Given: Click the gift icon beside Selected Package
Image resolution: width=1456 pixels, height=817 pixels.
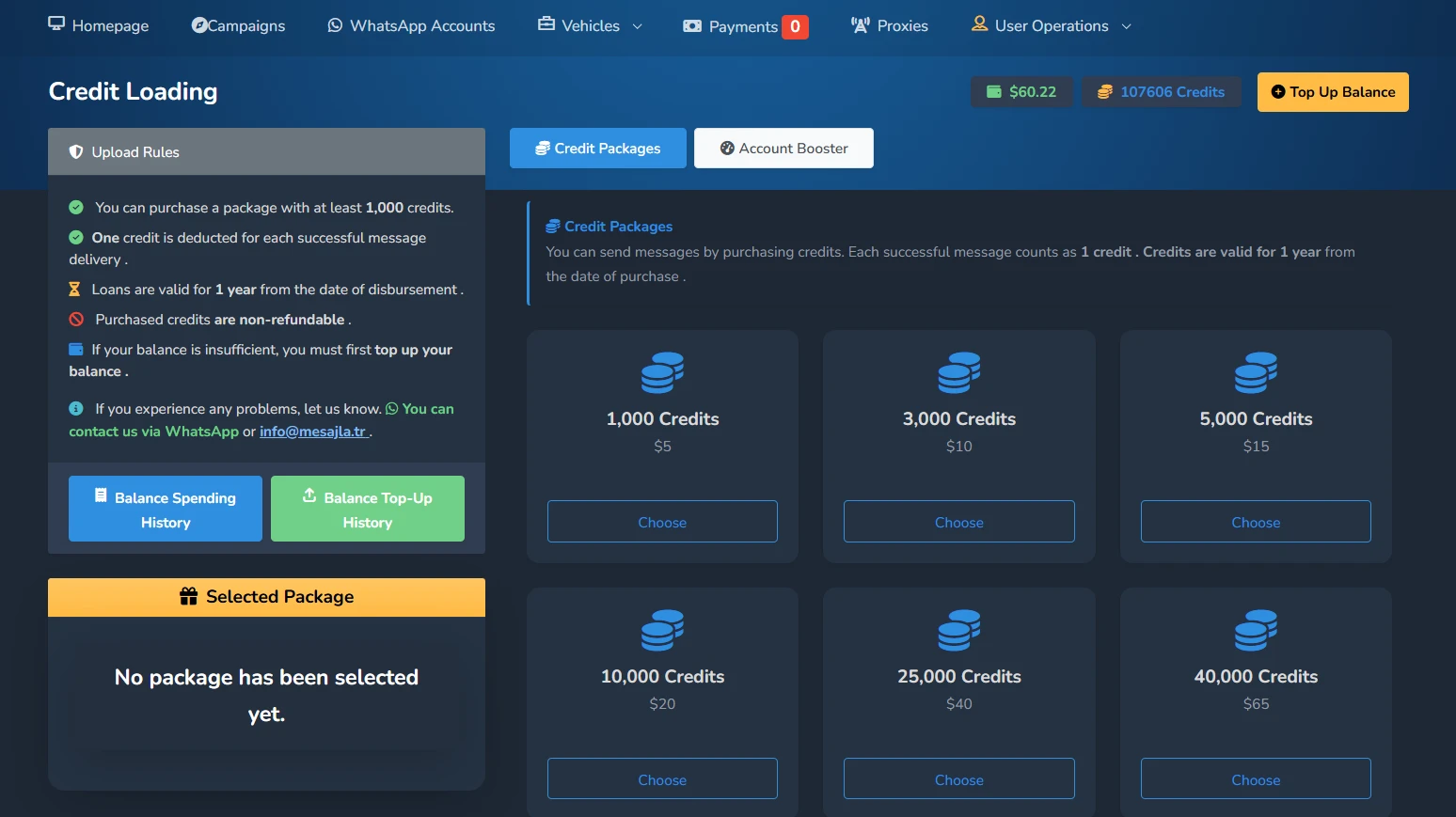Looking at the screenshot, I should 189,597.
